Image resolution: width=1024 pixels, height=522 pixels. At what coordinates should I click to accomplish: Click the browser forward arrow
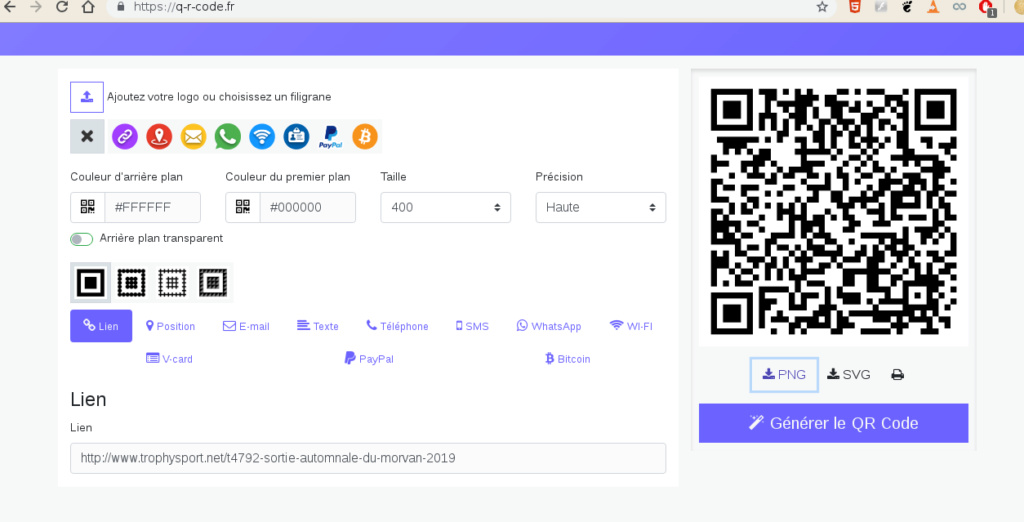(x=36, y=7)
